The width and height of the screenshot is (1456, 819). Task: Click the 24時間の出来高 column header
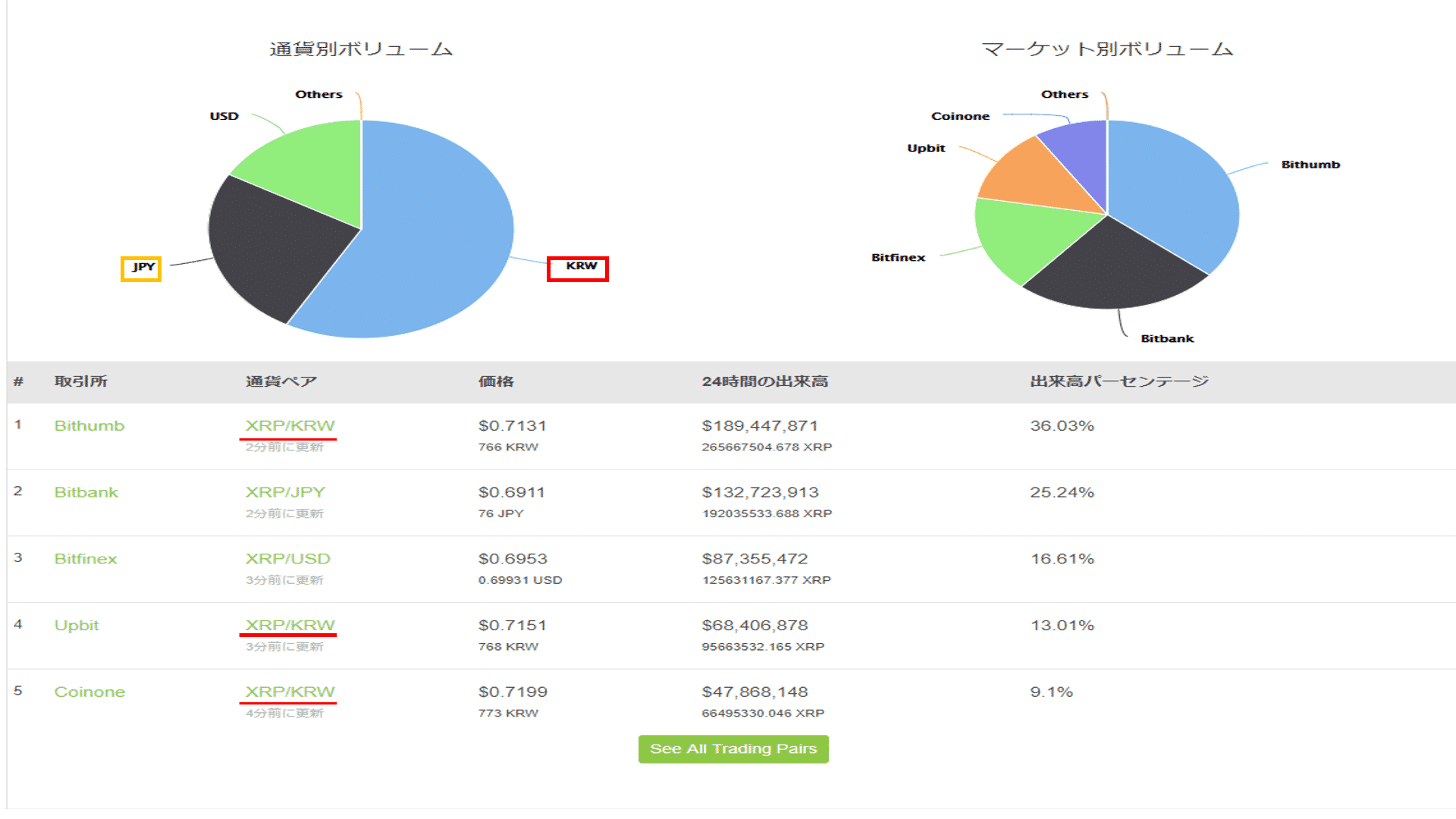(x=764, y=381)
